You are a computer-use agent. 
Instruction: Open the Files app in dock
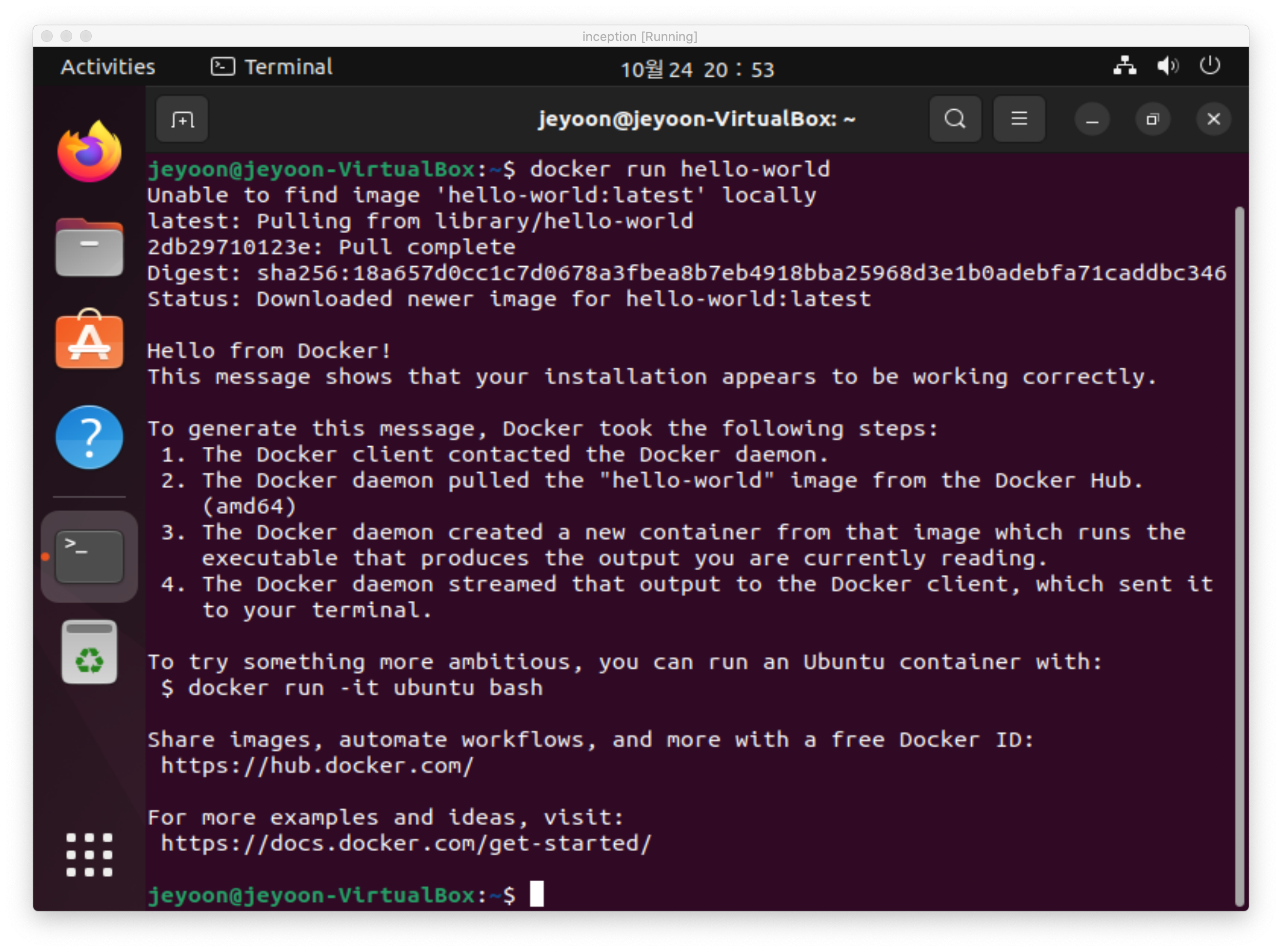[89, 247]
